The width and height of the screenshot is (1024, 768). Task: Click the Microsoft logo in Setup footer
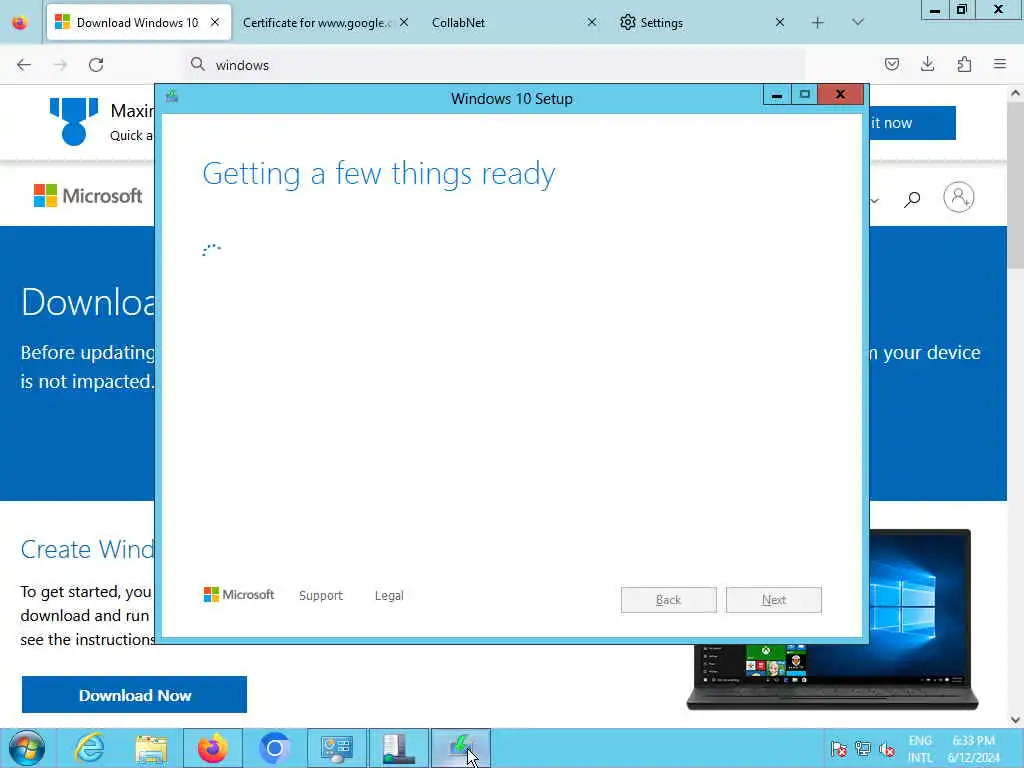[x=239, y=595]
